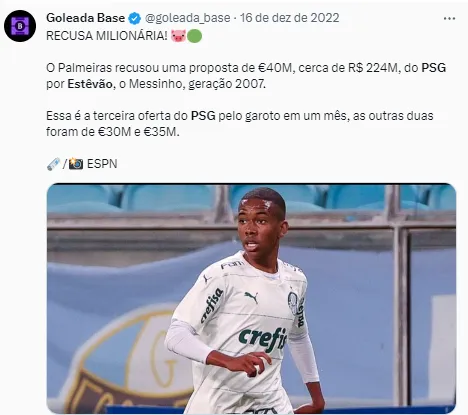Click the Palmeiras crest on the shirt

point(293,302)
